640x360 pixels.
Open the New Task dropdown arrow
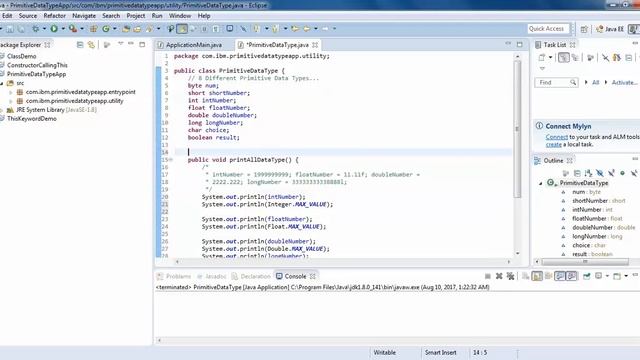pyautogui.click(x=550, y=58)
